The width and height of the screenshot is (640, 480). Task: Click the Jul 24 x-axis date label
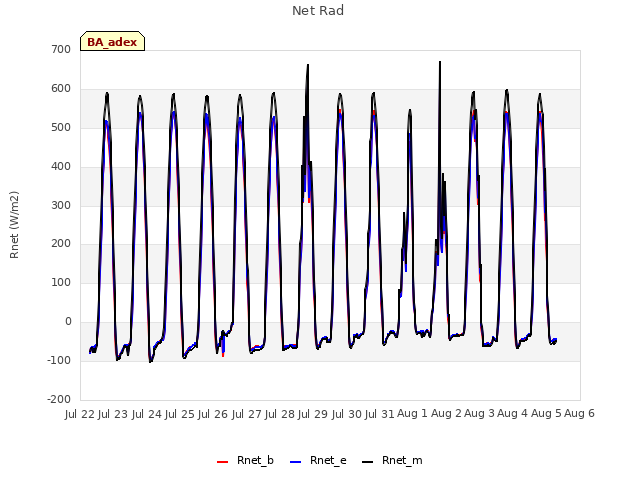click(147, 414)
